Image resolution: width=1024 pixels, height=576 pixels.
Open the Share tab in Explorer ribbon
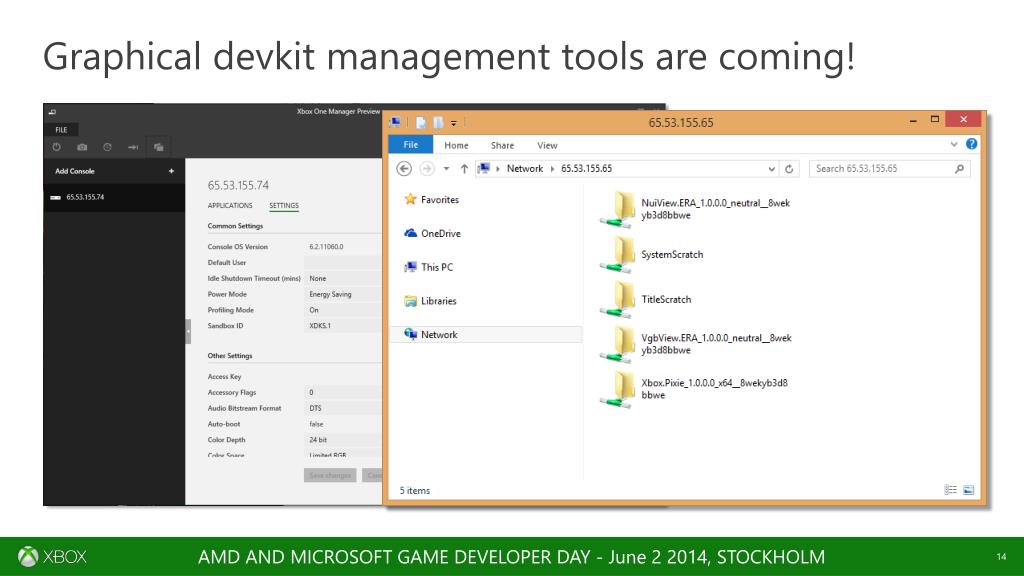[502, 146]
